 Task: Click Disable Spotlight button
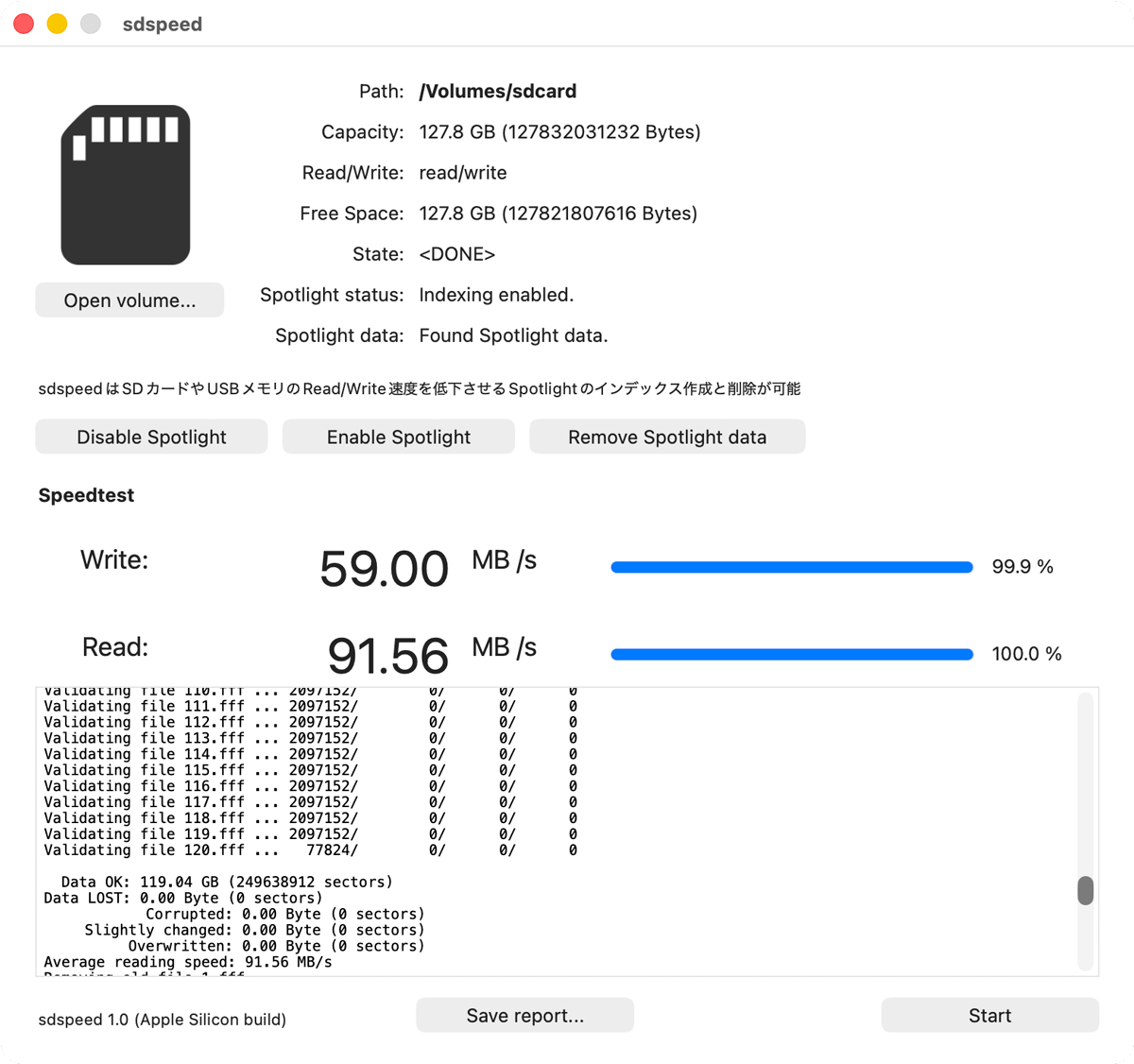(151, 437)
